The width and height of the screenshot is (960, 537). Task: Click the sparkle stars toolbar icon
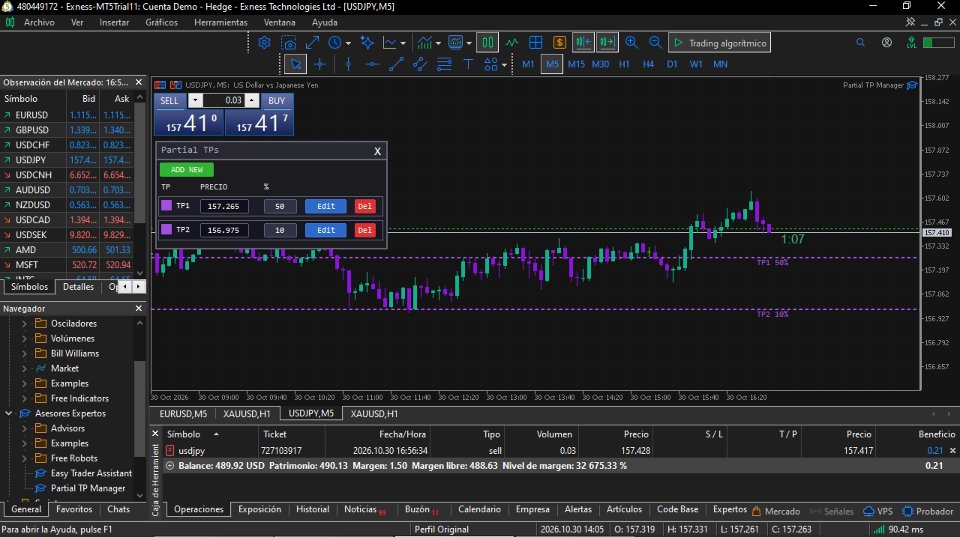(367, 43)
